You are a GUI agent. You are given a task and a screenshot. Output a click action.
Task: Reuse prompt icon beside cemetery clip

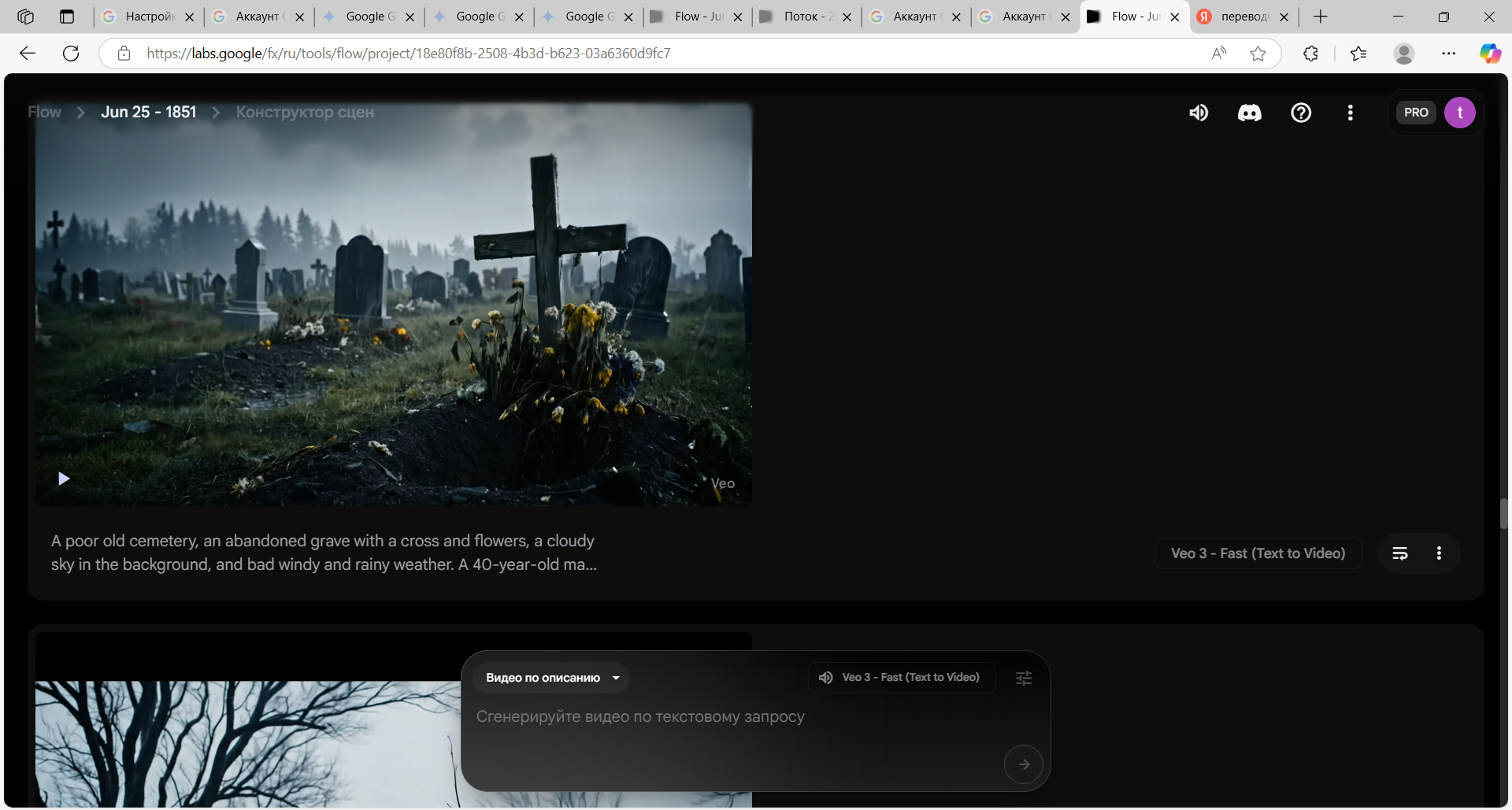[x=1400, y=553]
